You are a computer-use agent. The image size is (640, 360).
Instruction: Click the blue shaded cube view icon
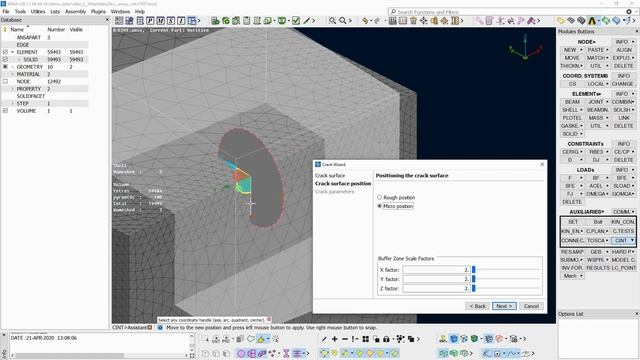tap(453, 339)
